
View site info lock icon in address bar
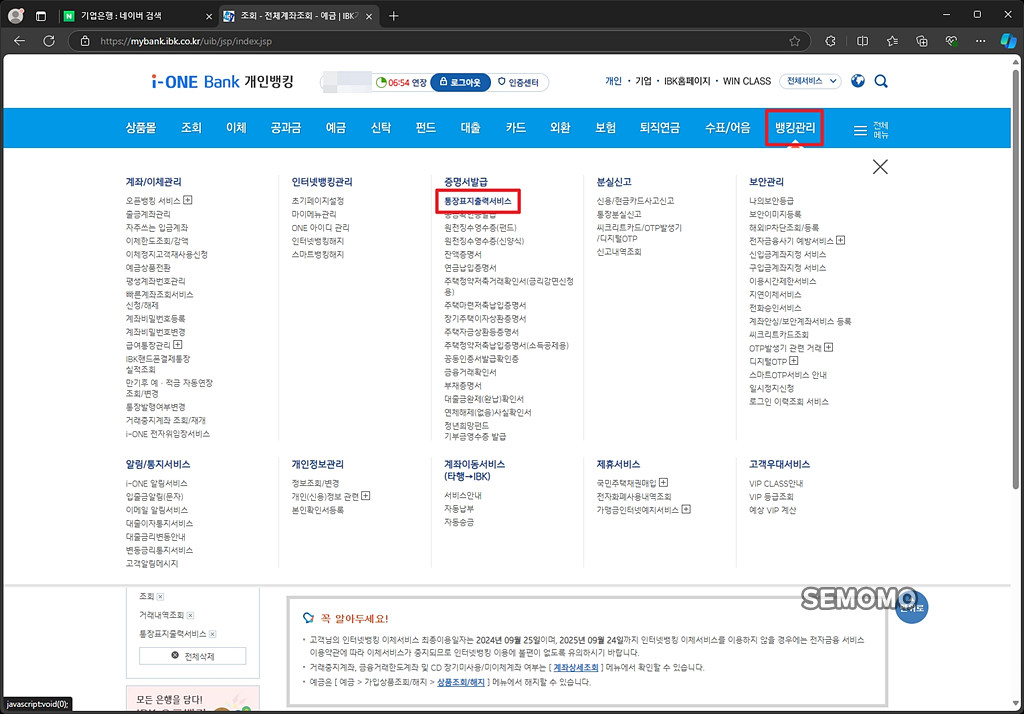85,41
